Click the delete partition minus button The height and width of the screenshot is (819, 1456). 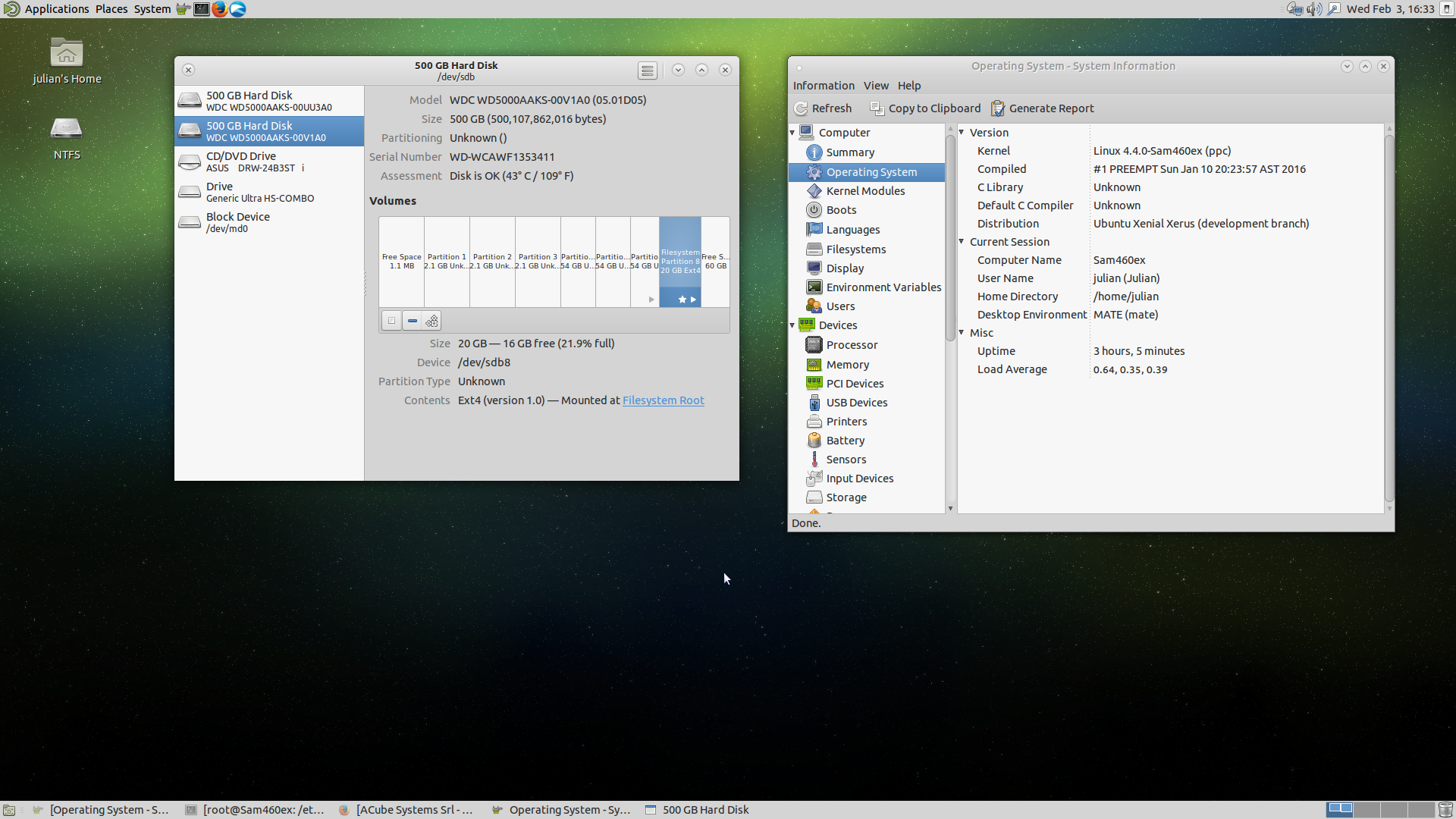tap(412, 321)
